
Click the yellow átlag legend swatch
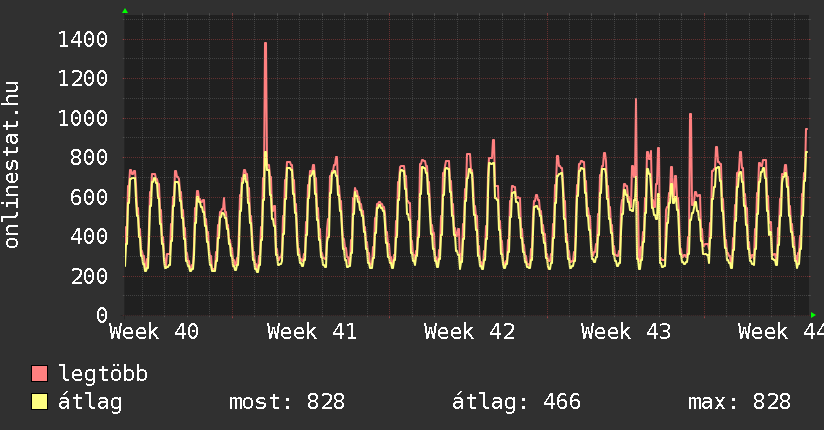39,402
